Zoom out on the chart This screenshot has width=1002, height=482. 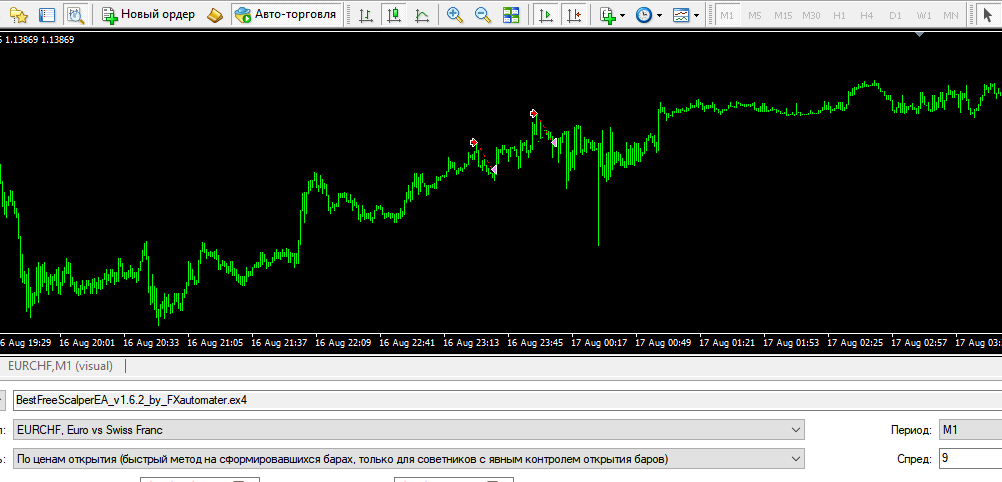point(482,15)
